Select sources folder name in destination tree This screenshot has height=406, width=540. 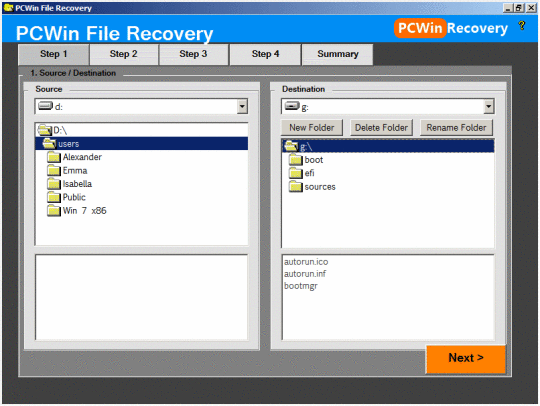(320, 187)
